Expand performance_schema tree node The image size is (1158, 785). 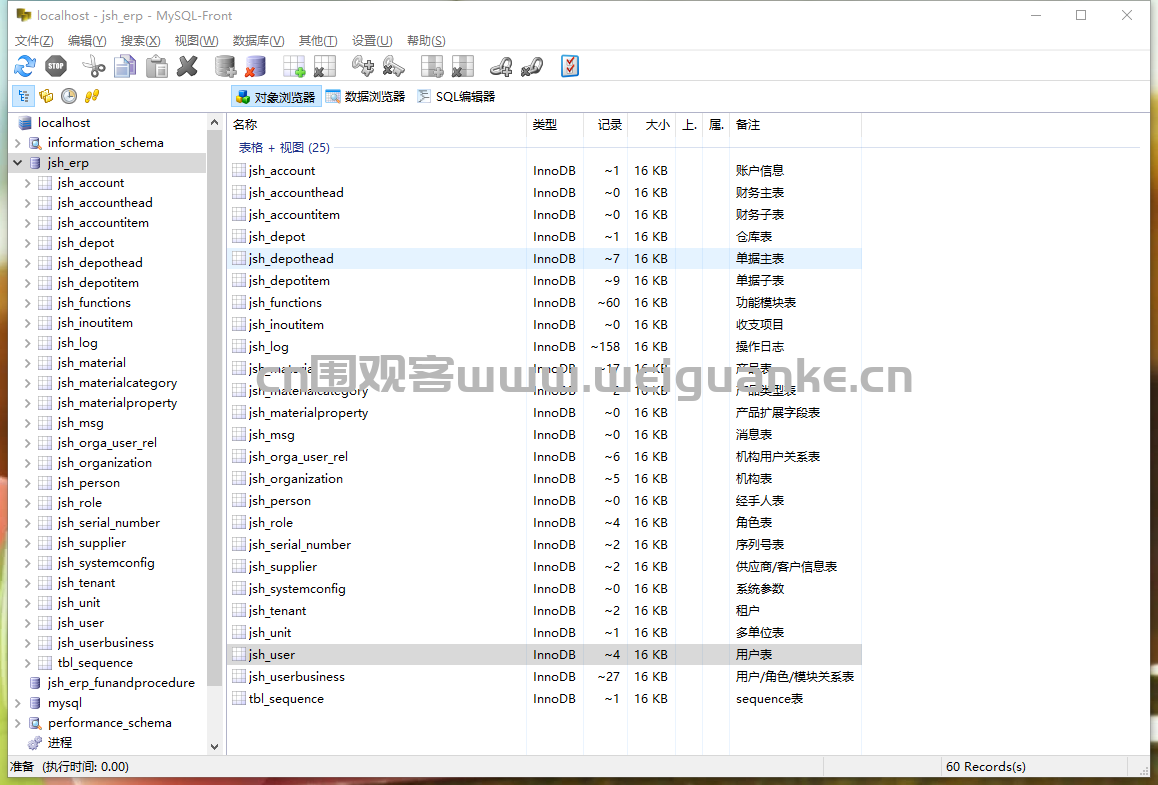[18, 723]
